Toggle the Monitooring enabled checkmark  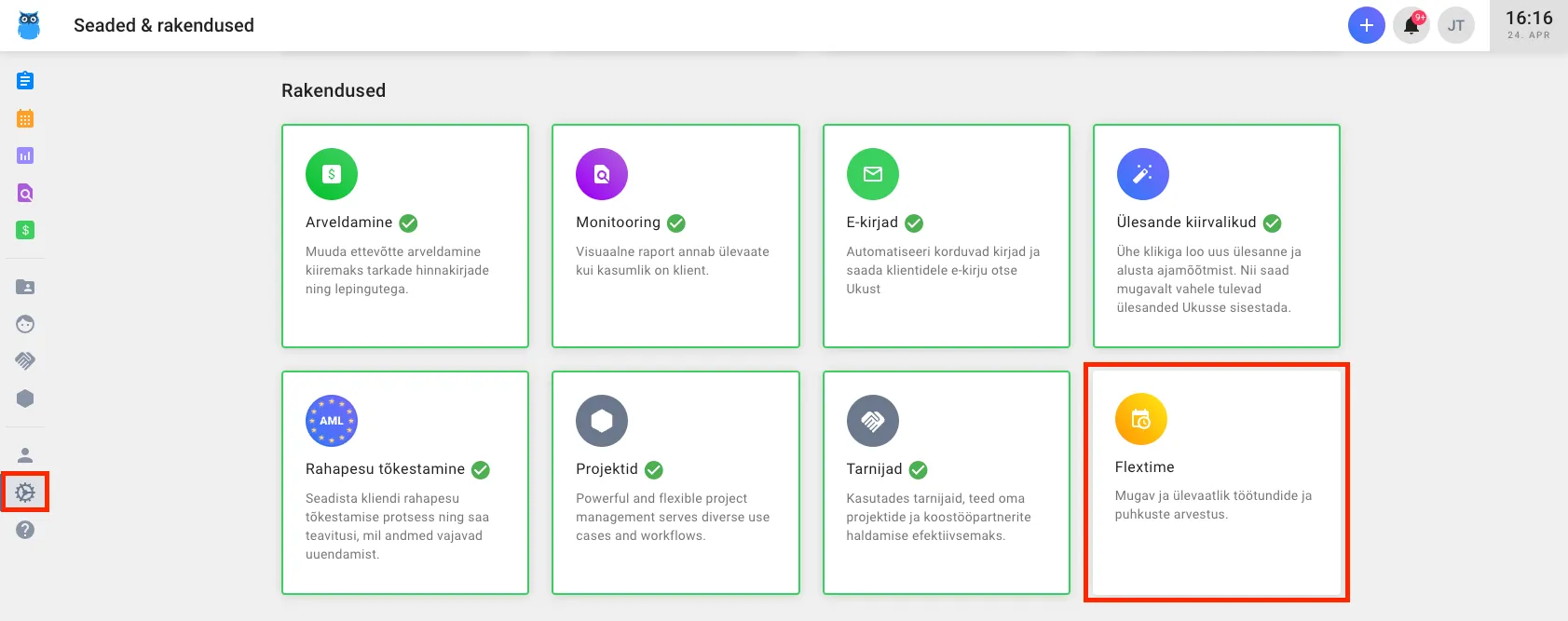click(x=676, y=223)
